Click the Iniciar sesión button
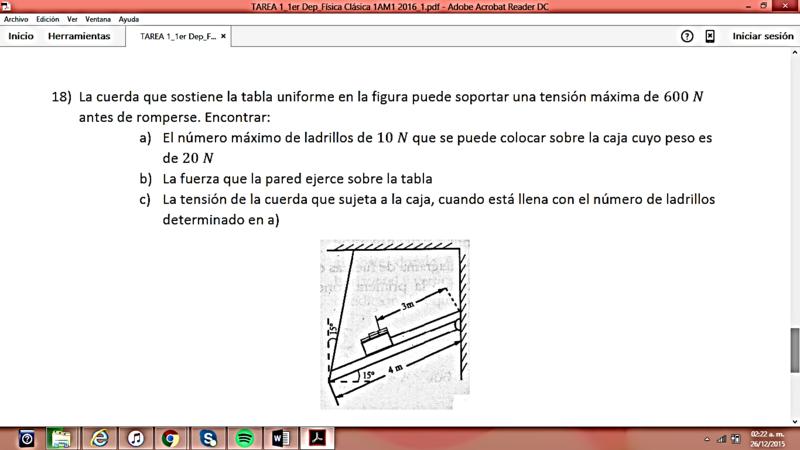 pos(762,36)
